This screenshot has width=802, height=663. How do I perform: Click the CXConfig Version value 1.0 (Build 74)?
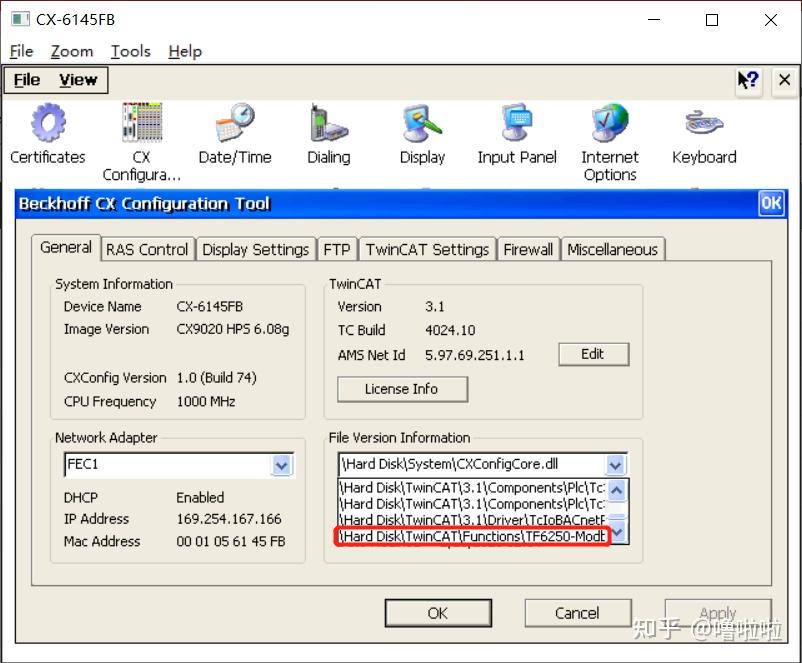click(x=216, y=378)
